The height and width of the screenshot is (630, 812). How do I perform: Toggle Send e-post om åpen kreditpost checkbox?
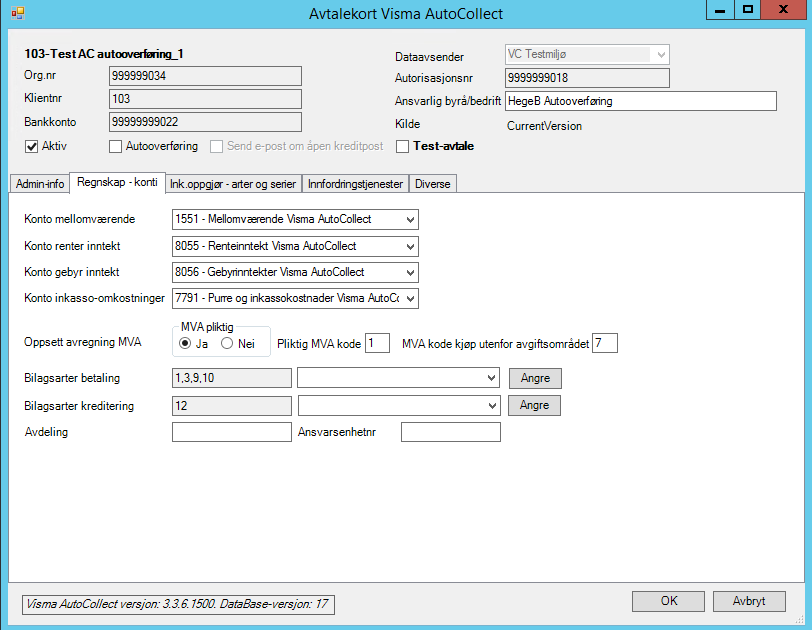(216, 146)
